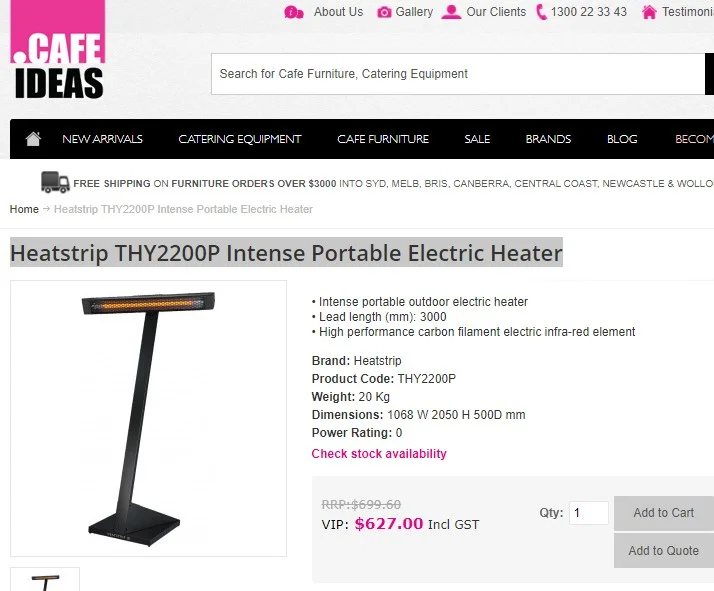The image size is (714, 591).
Task: Click the home icon in navigation bar
Action: [33, 139]
